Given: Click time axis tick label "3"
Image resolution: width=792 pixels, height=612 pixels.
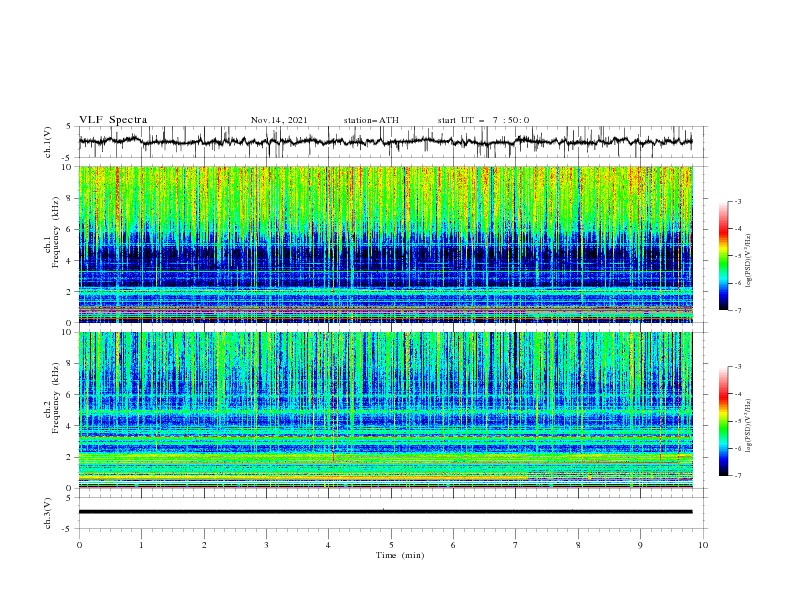Looking at the screenshot, I should tap(266, 545).
